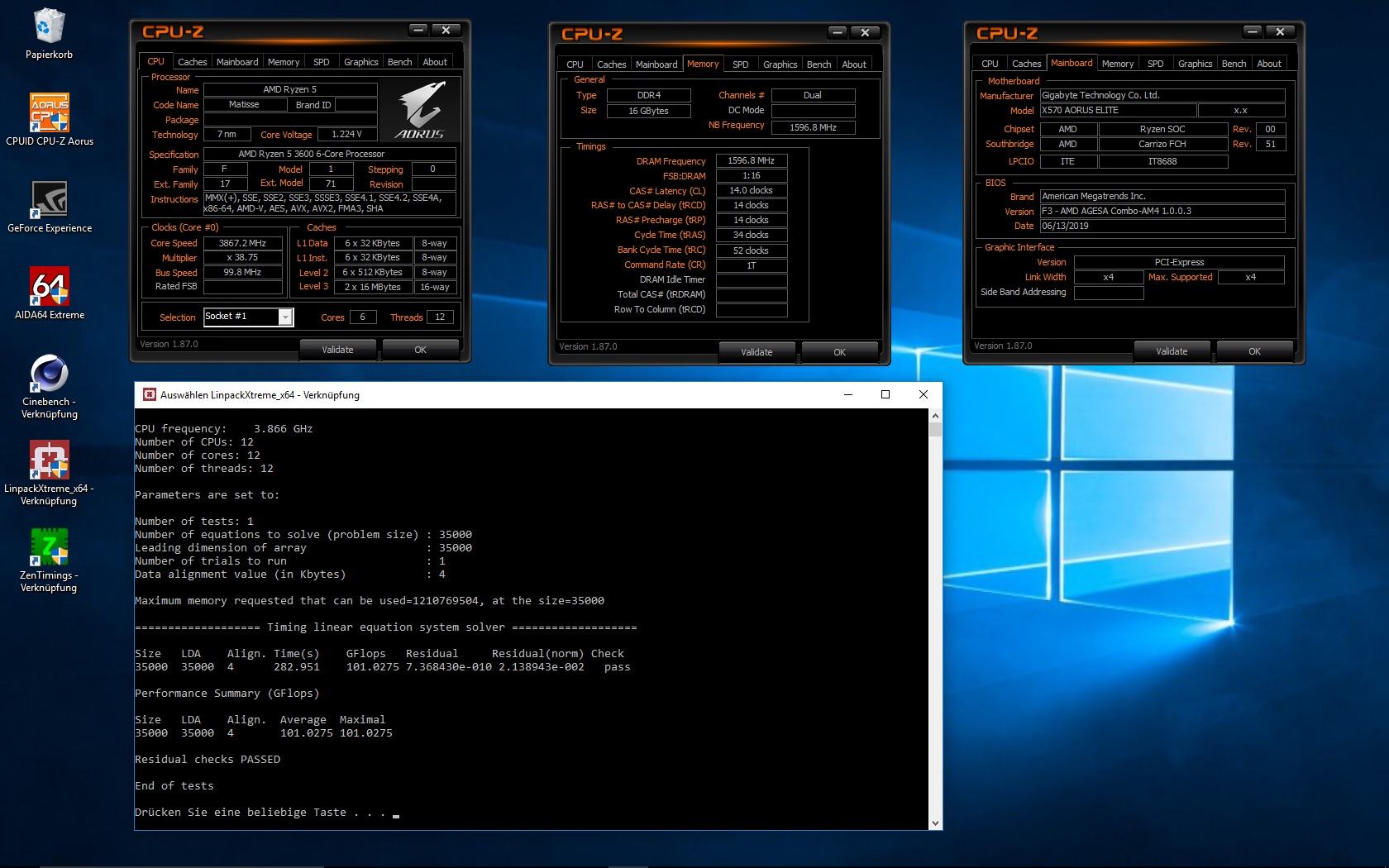
Task: Click the Graphic Interface Version PCI-Express field
Action: 1179,262
